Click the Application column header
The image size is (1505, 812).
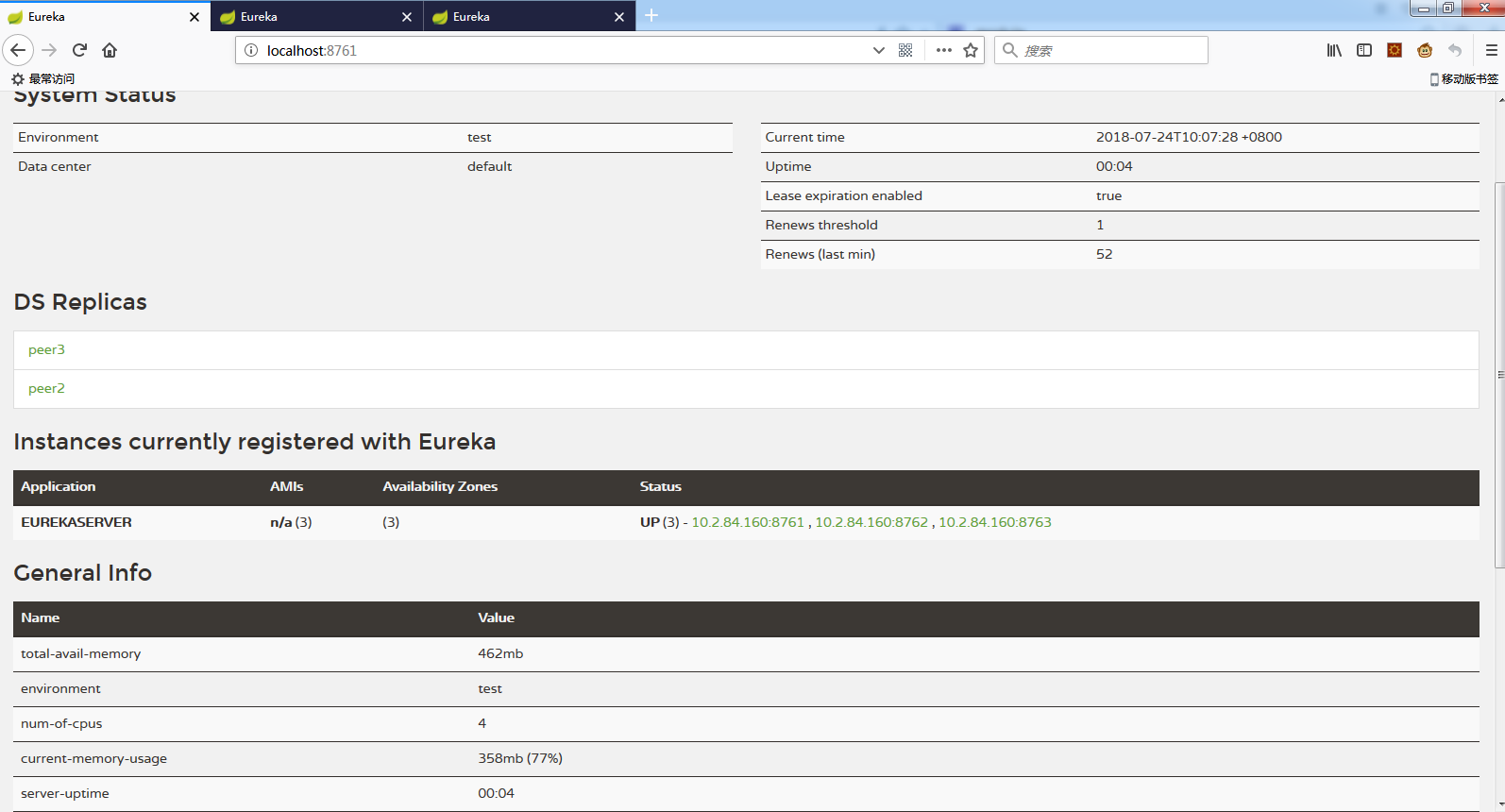59,486
